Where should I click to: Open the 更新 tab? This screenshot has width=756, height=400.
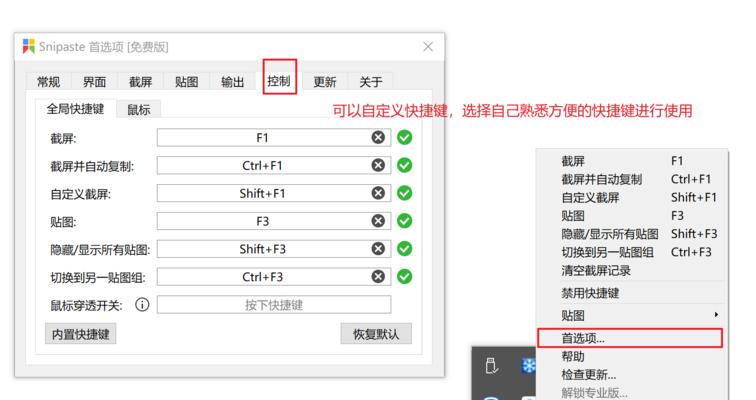[324, 82]
